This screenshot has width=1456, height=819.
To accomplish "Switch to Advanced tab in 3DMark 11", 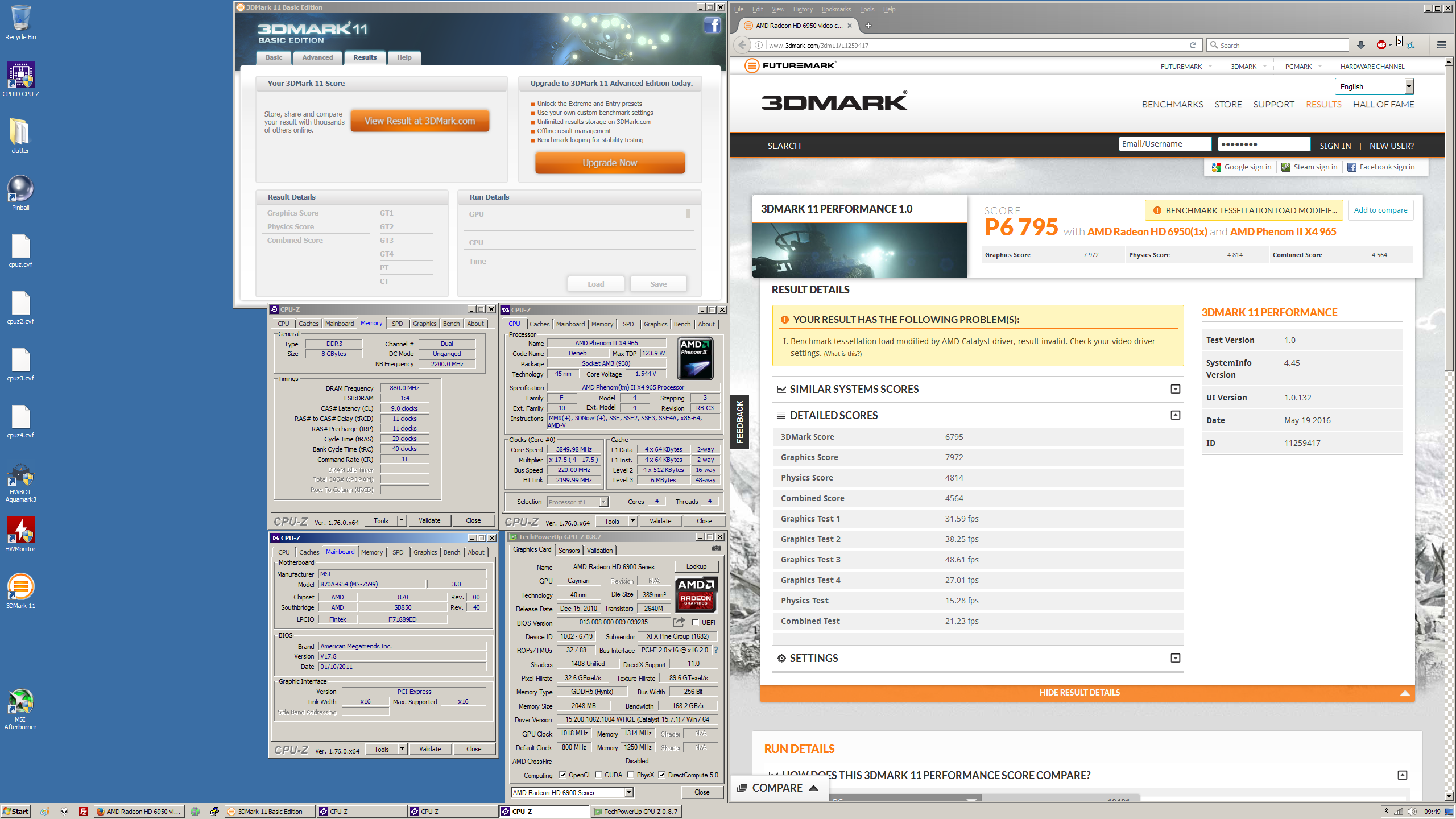I will tap(317, 57).
